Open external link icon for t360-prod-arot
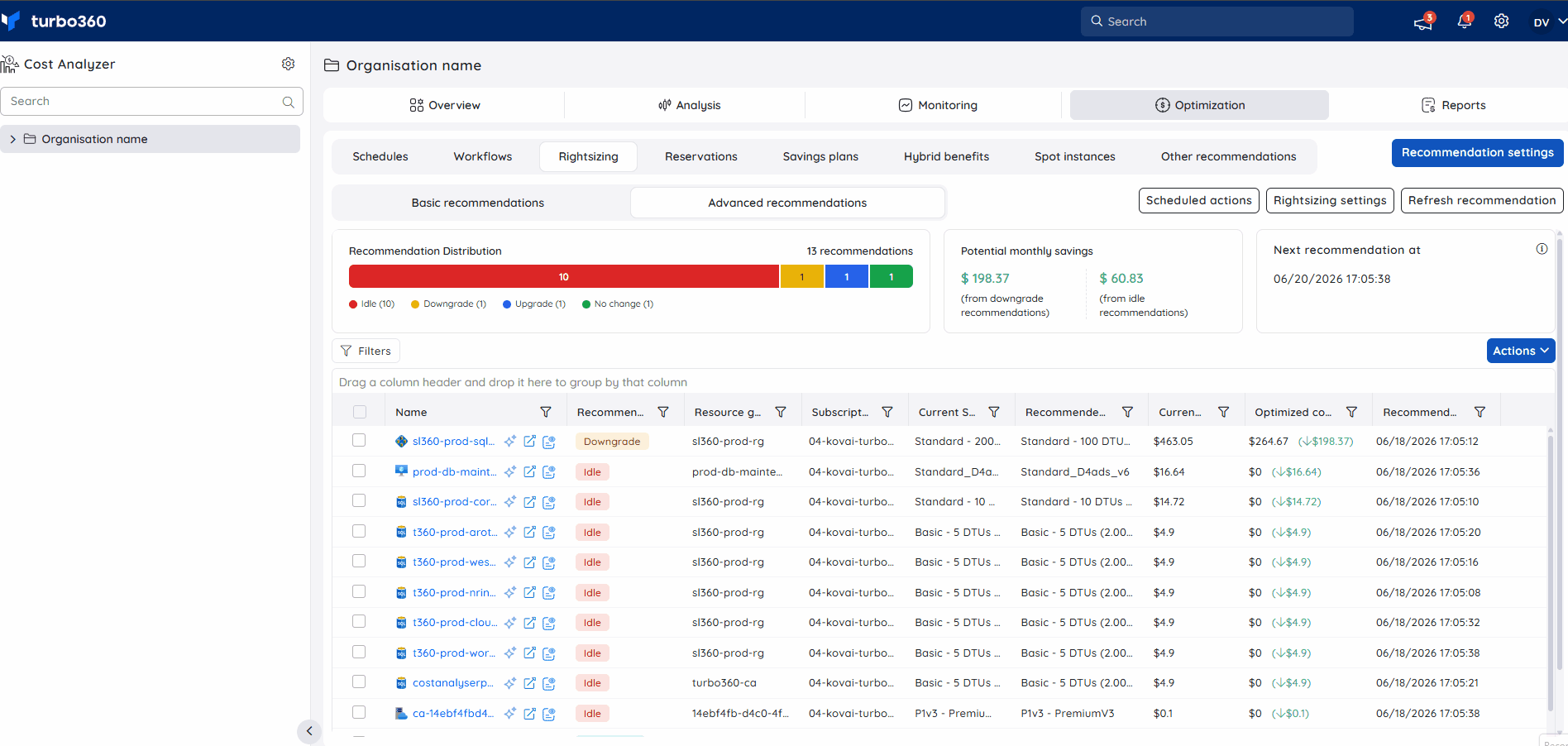Screen dimensions: 1568x746 [x=529, y=533]
